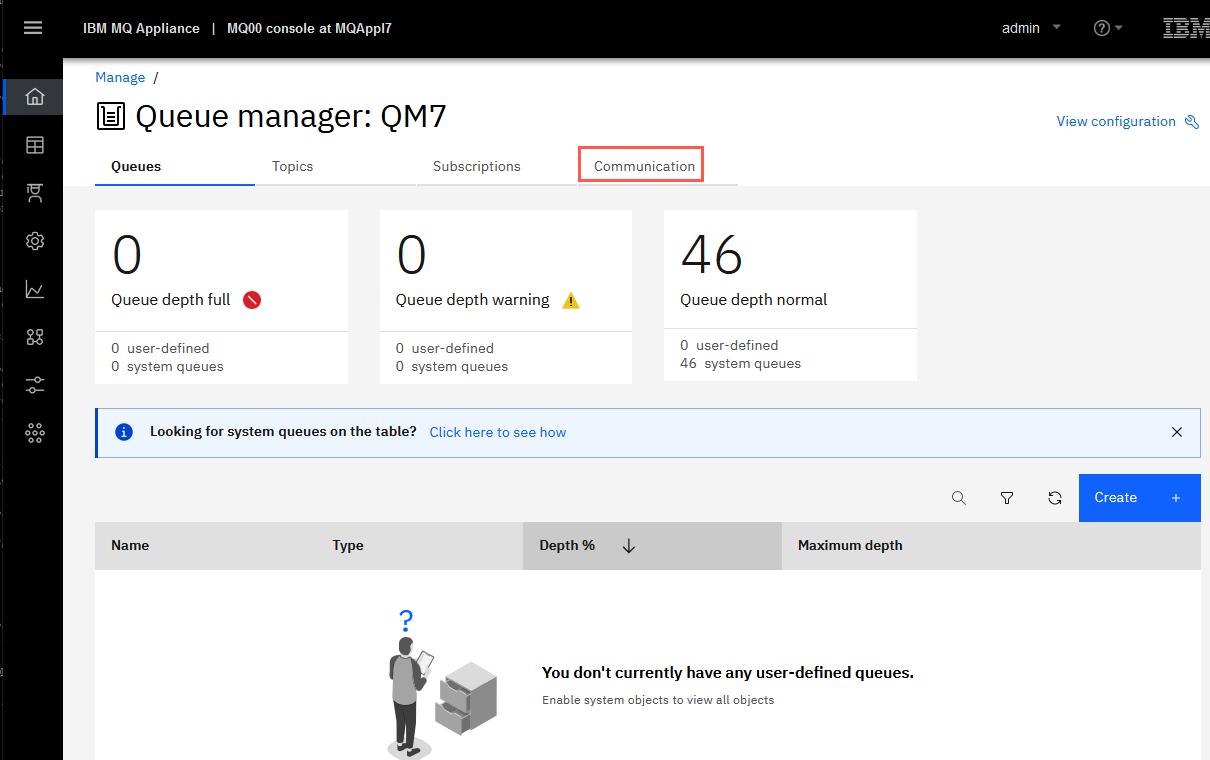Click the IBM logo

point(1186,28)
